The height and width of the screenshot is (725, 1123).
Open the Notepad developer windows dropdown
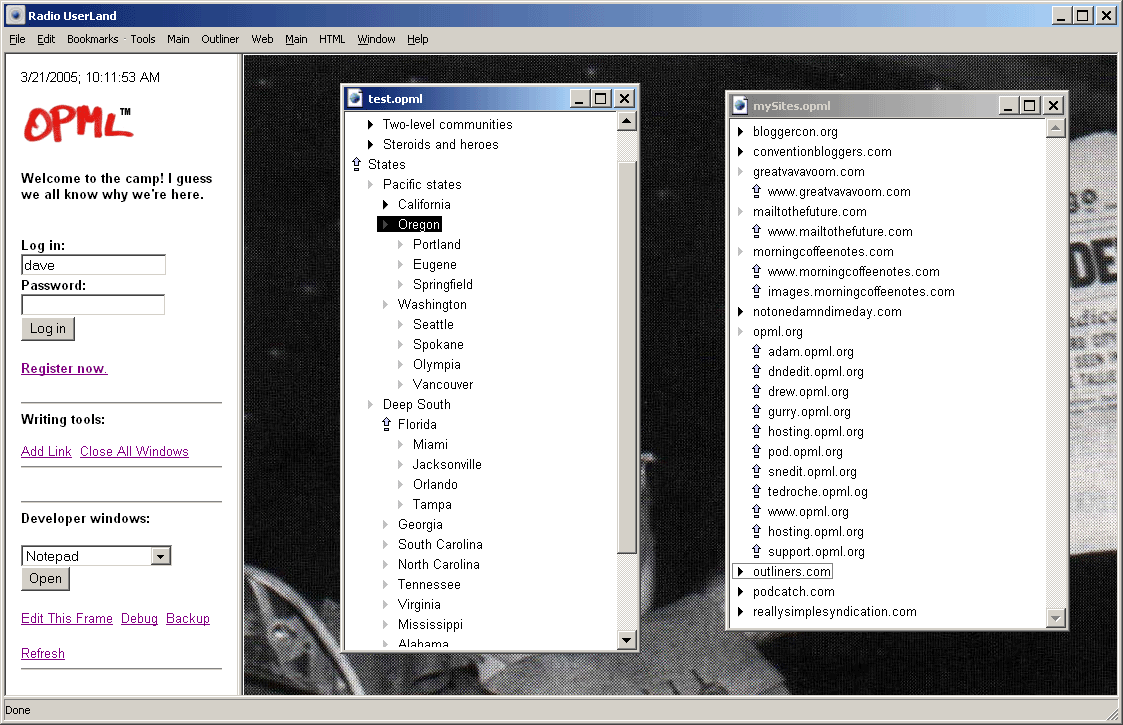click(x=160, y=556)
